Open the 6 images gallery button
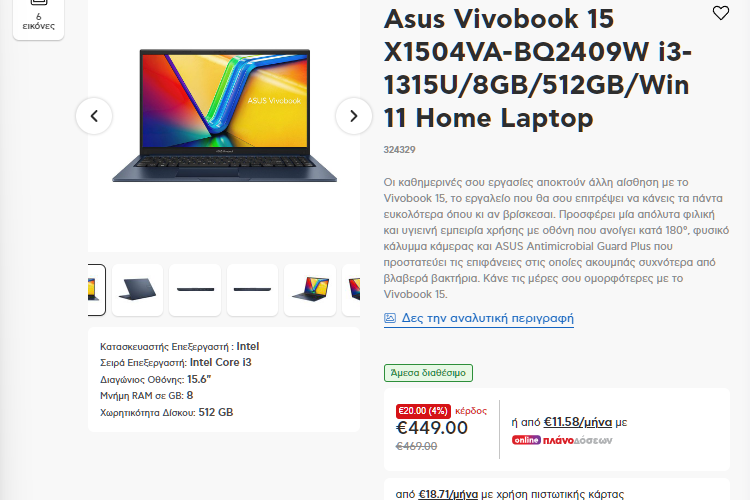Viewport: 750px width, 500px height. coord(38,18)
